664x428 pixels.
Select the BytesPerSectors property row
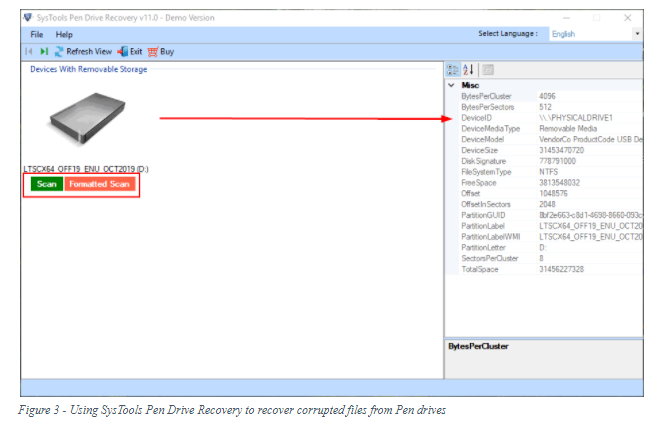pyautogui.click(x=551, y=107)
